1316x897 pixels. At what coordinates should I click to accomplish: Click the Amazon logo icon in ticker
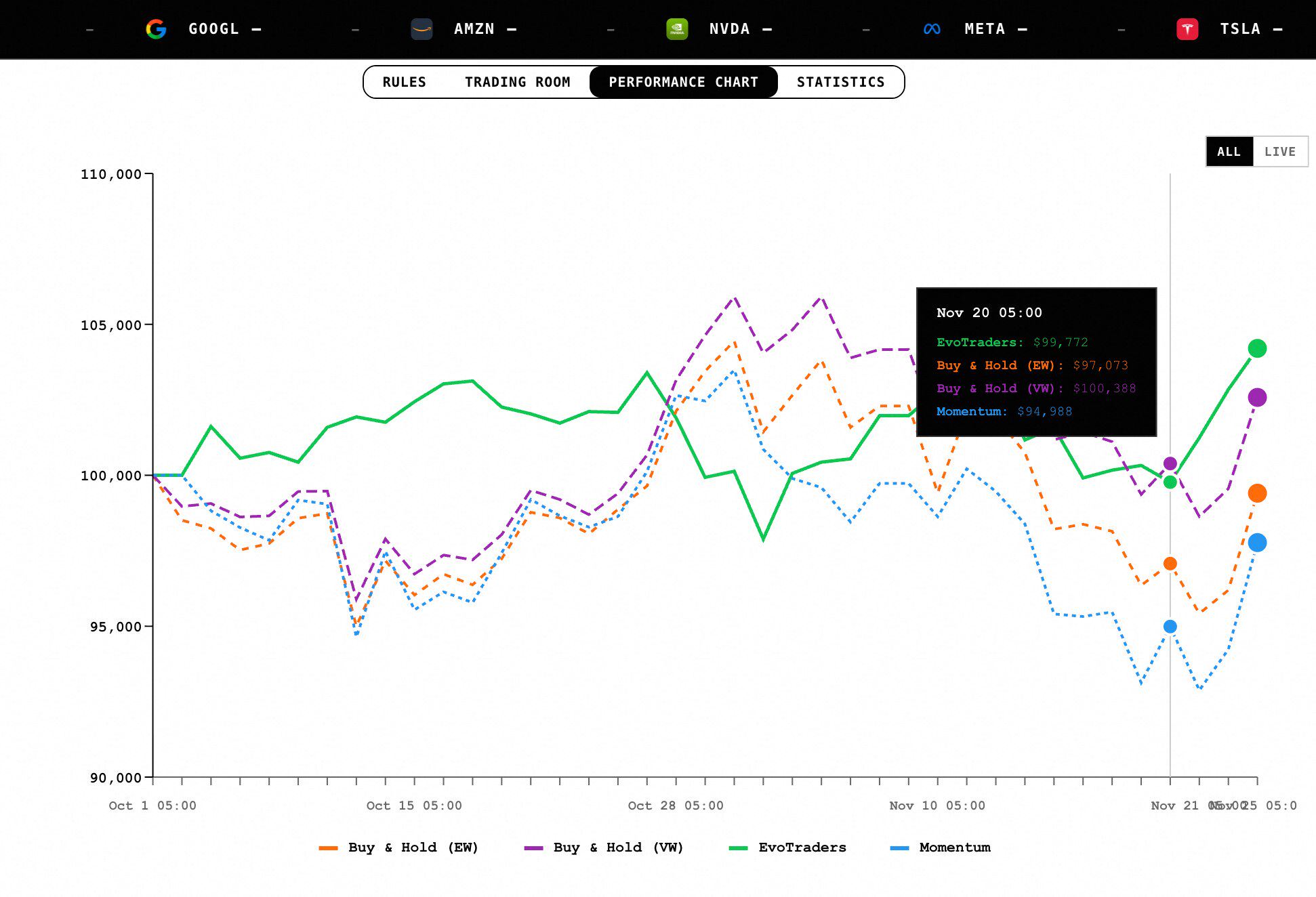point(421,29)
